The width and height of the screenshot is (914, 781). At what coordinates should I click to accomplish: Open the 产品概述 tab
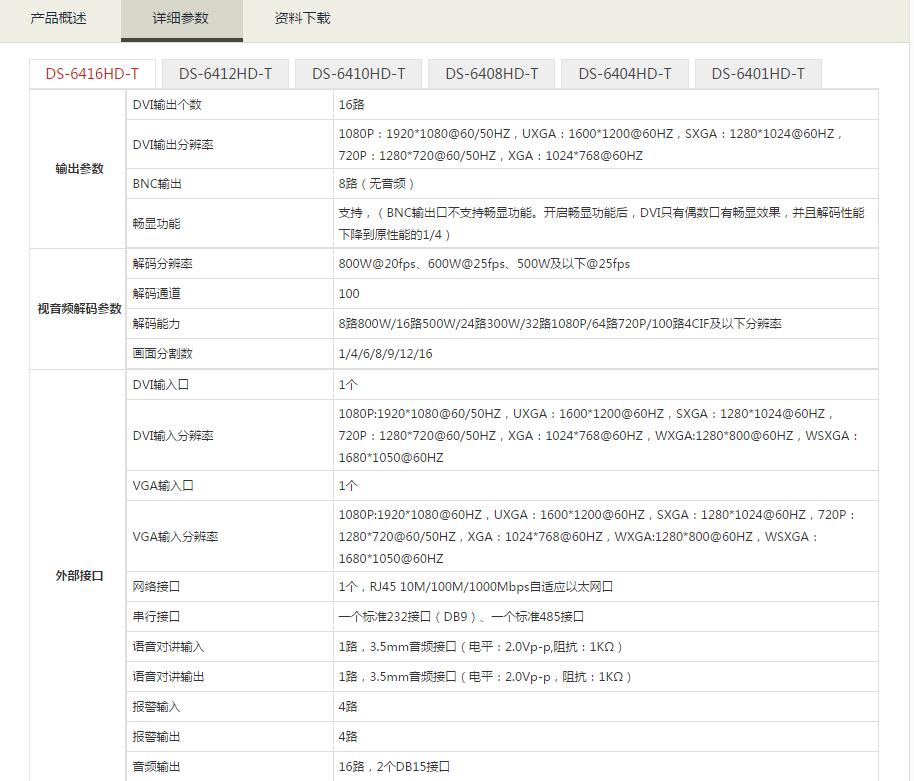(59, 19)
